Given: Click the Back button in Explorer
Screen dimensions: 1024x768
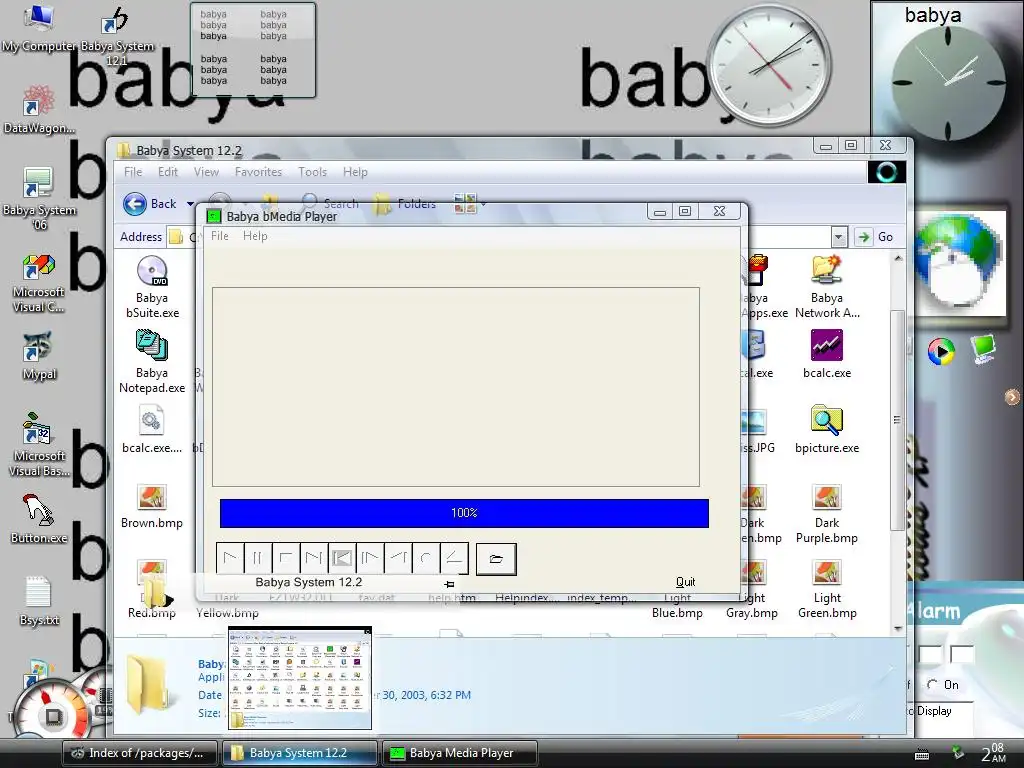Looking at the screenshot, I should tap(150, 204).
